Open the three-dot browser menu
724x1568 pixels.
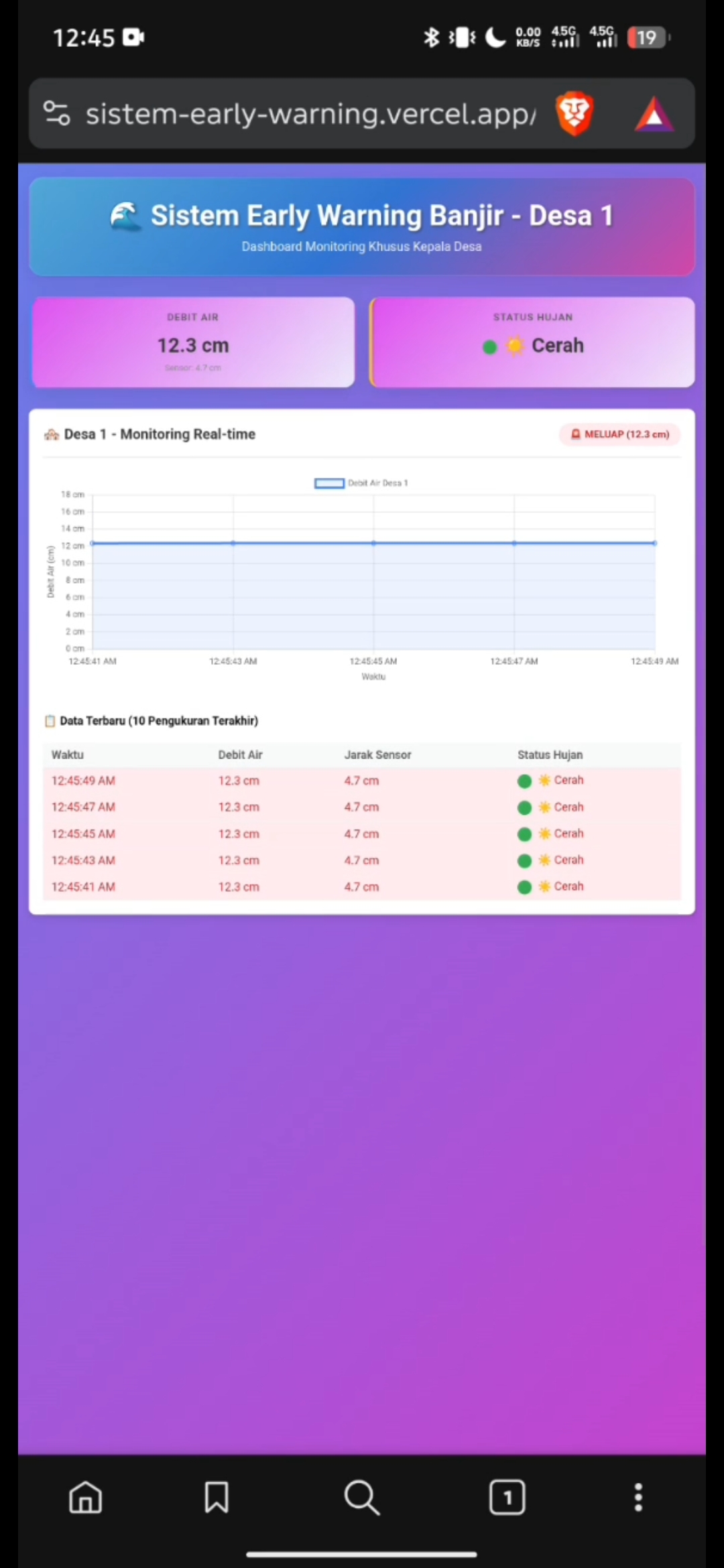coord(638,1497)
